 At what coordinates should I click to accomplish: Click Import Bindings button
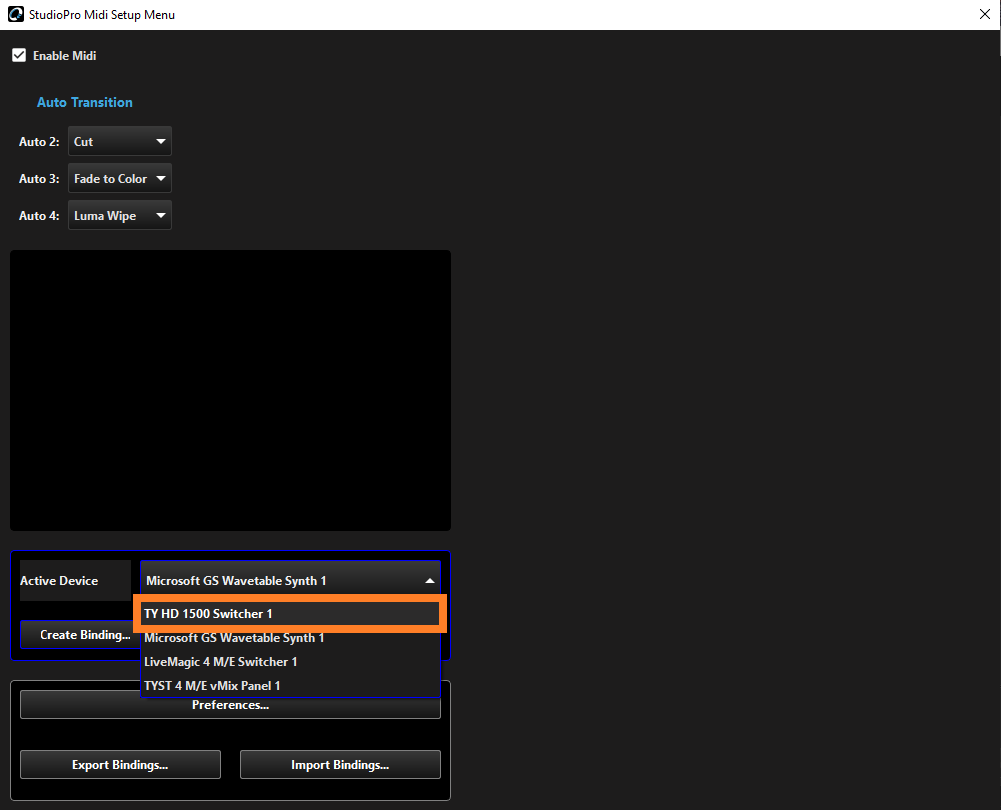pos(340,765)
